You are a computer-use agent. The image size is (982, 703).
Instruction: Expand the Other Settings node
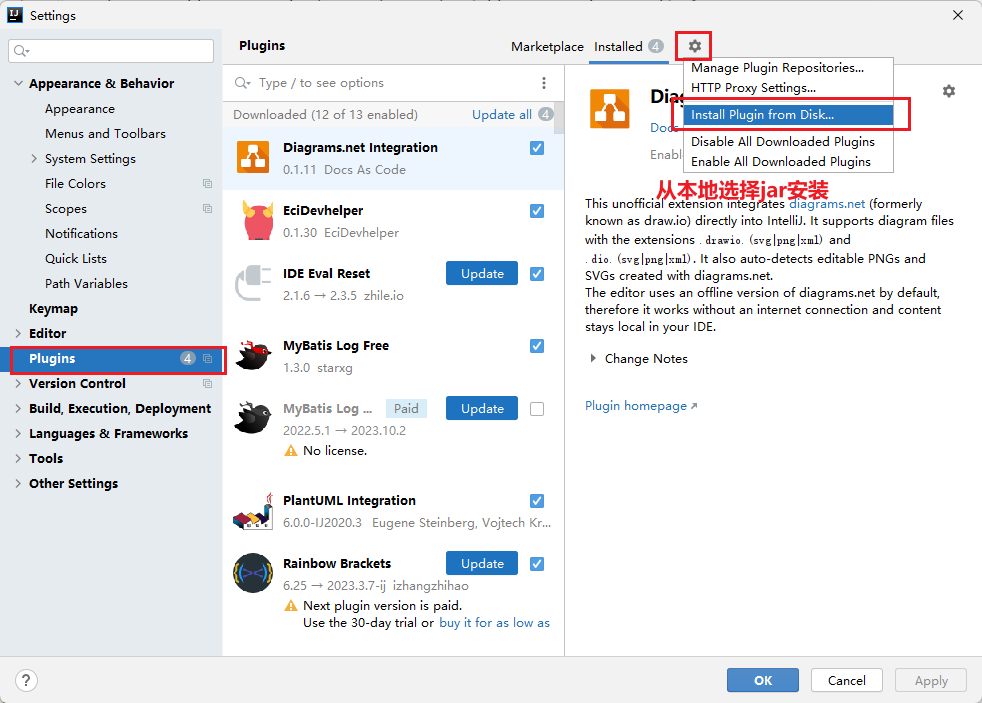tap(18, 483)
